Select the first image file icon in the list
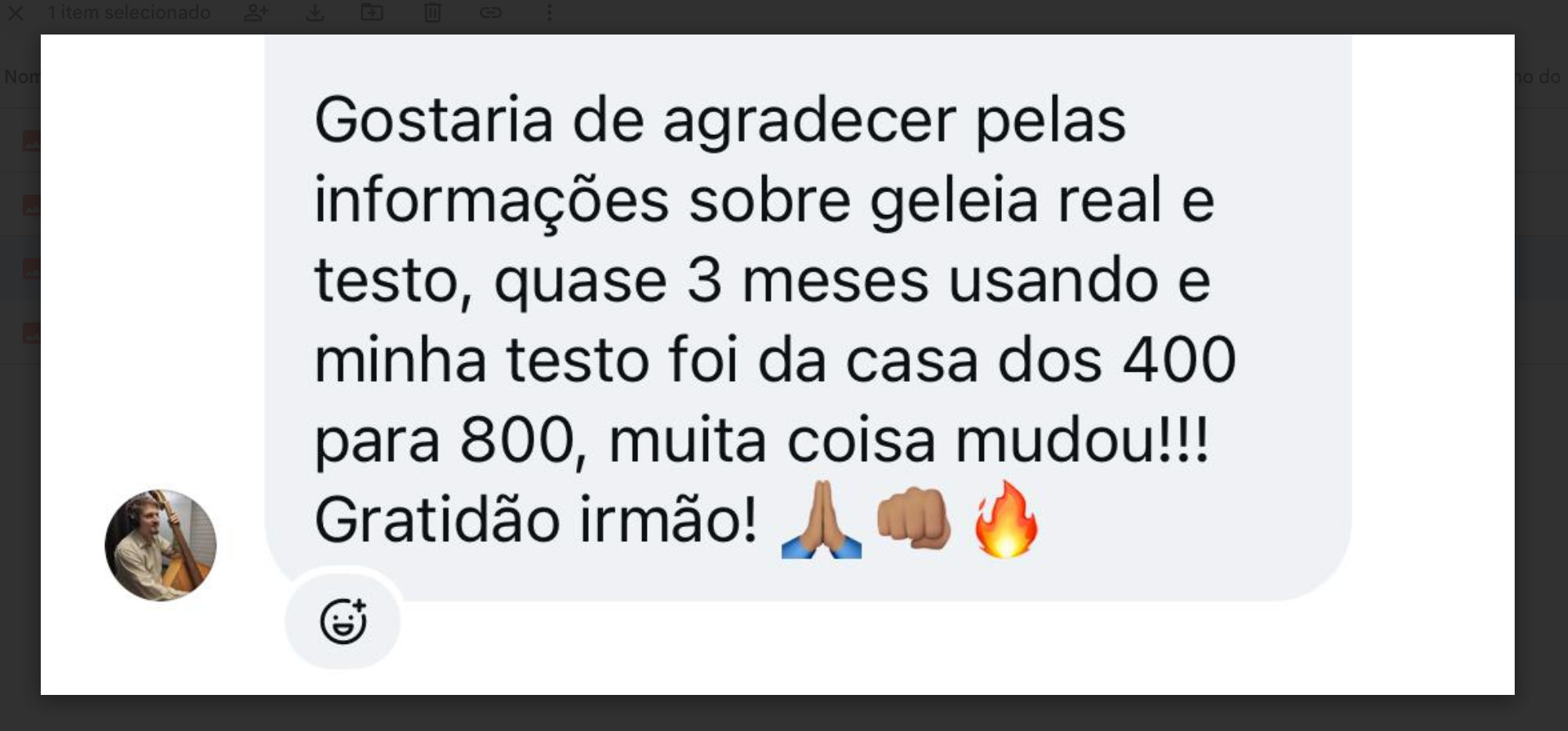This screenshot has width=1568, height=731. (x=31, y=141)
